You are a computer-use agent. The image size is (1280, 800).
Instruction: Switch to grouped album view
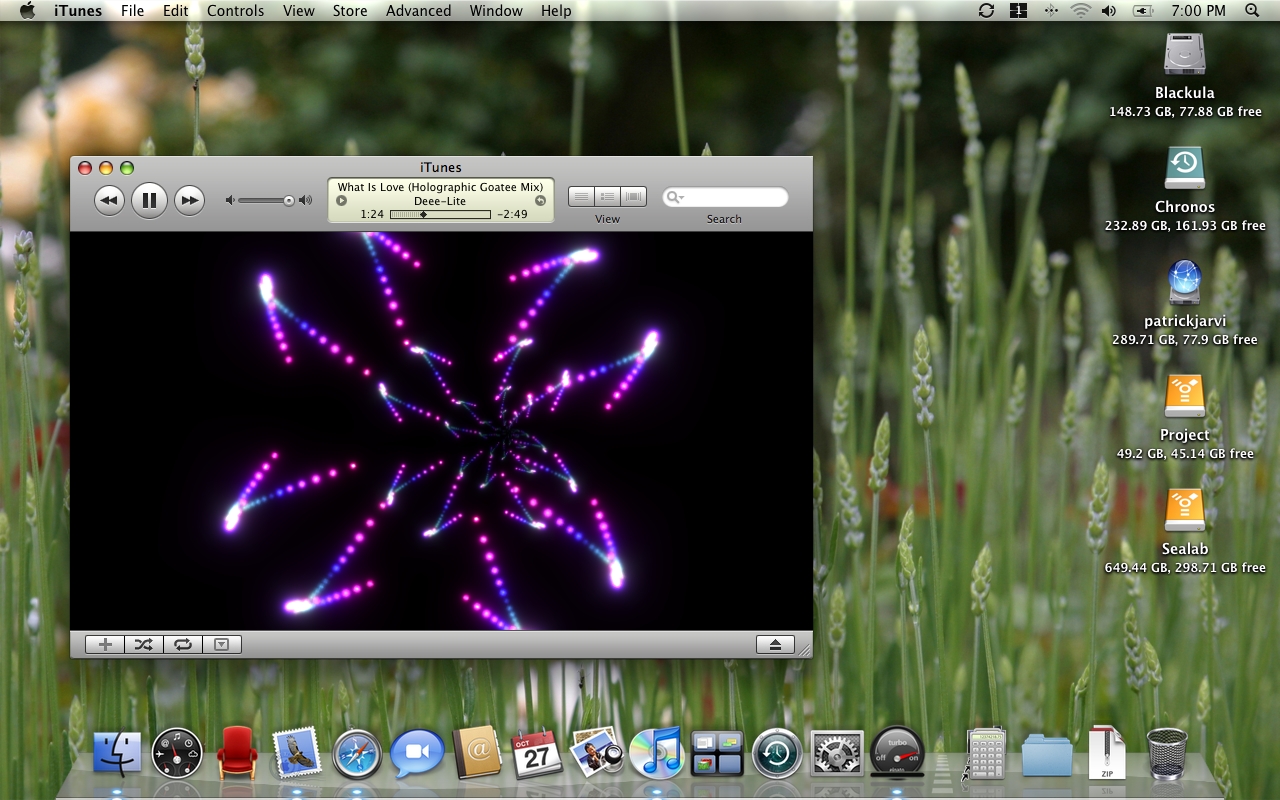pos(607,197)
